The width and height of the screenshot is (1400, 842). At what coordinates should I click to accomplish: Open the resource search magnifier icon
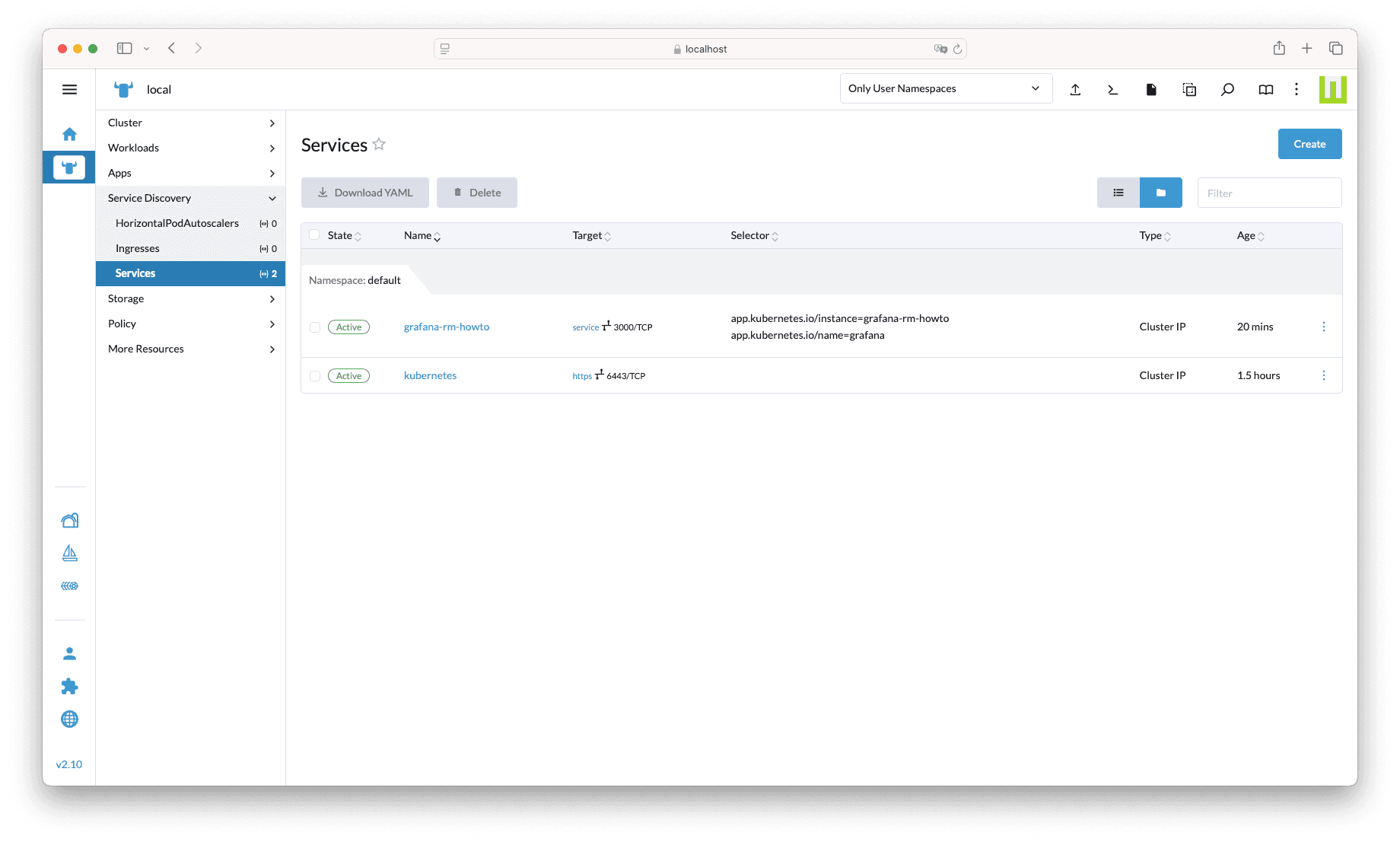click(x=1227, y=89)
